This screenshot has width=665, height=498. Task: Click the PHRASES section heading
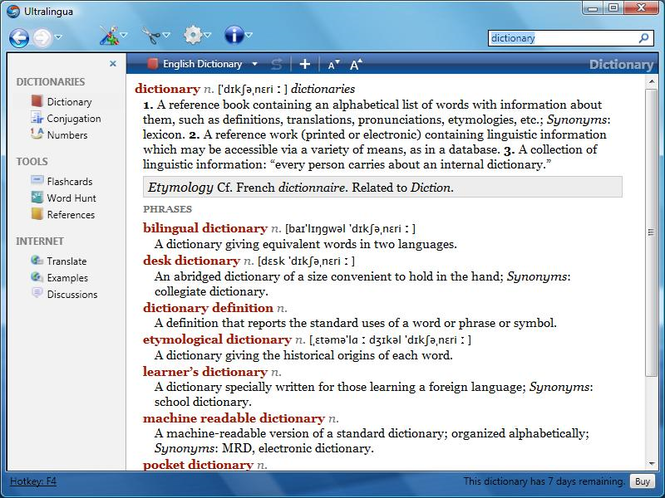point(168,209)
